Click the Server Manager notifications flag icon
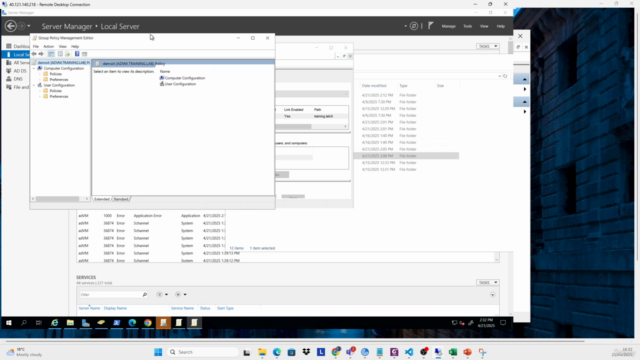640x360 pixels. pyautogui.click(x=430, y=26)
